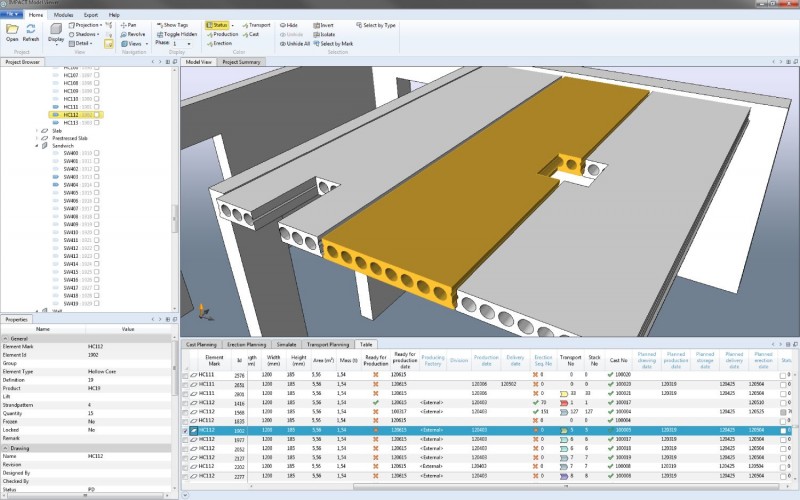Open the File menu
The width and height of the screenshot is (800, 500).
(11, 14)
